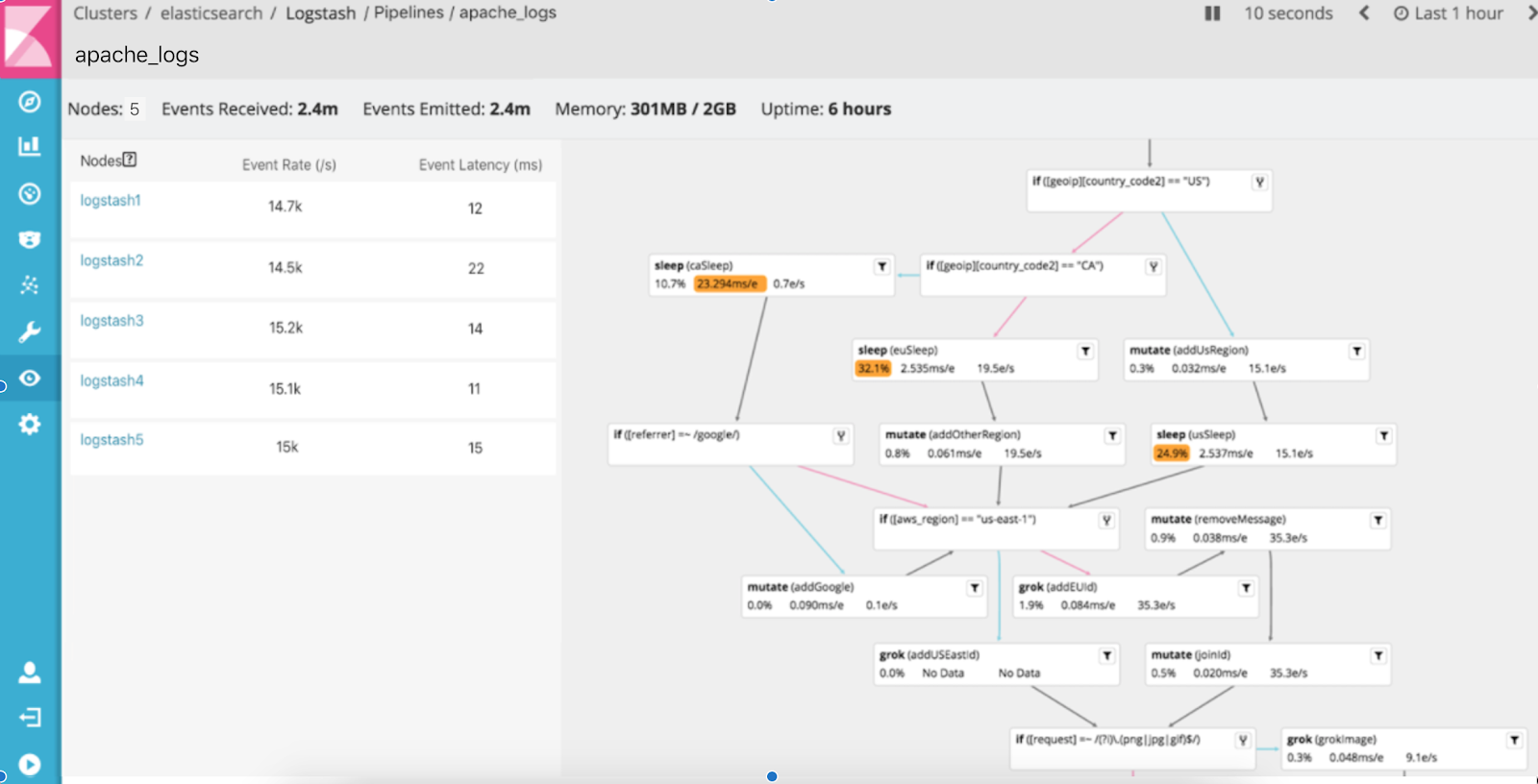Screen dimensions: 1538x784
Task: Click the highlighted 23.294ms/e latency badge
Action: coord(730,283)
